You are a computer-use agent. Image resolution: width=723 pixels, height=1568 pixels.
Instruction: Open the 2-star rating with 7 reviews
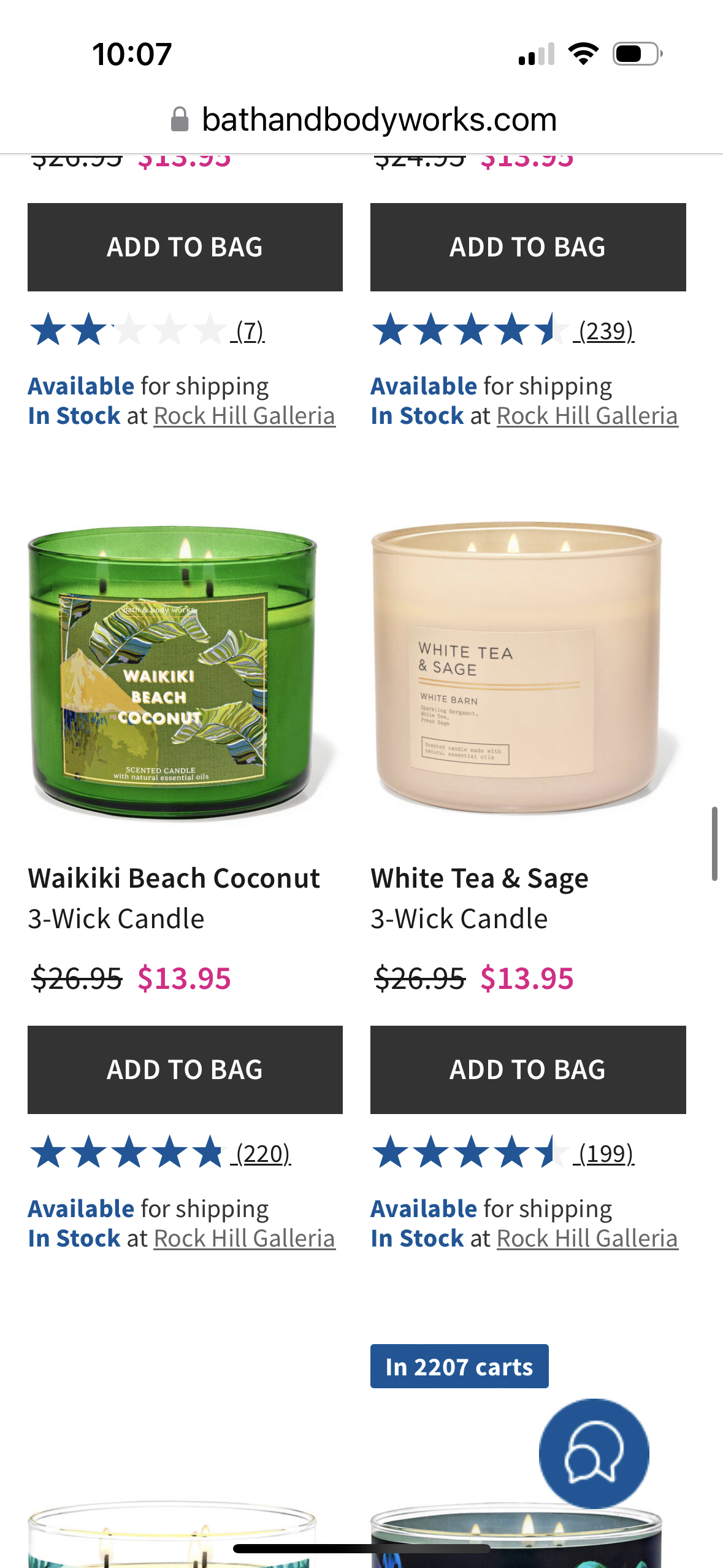coord(147,331)
